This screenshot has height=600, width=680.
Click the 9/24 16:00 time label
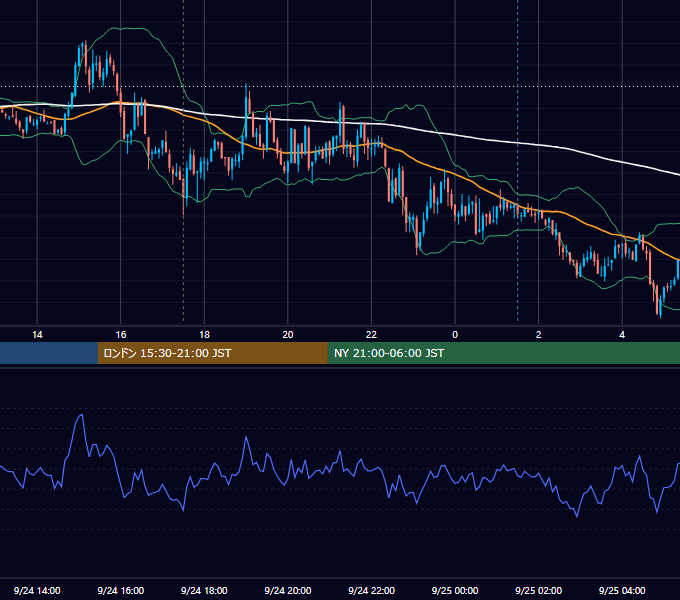(121, 590)
